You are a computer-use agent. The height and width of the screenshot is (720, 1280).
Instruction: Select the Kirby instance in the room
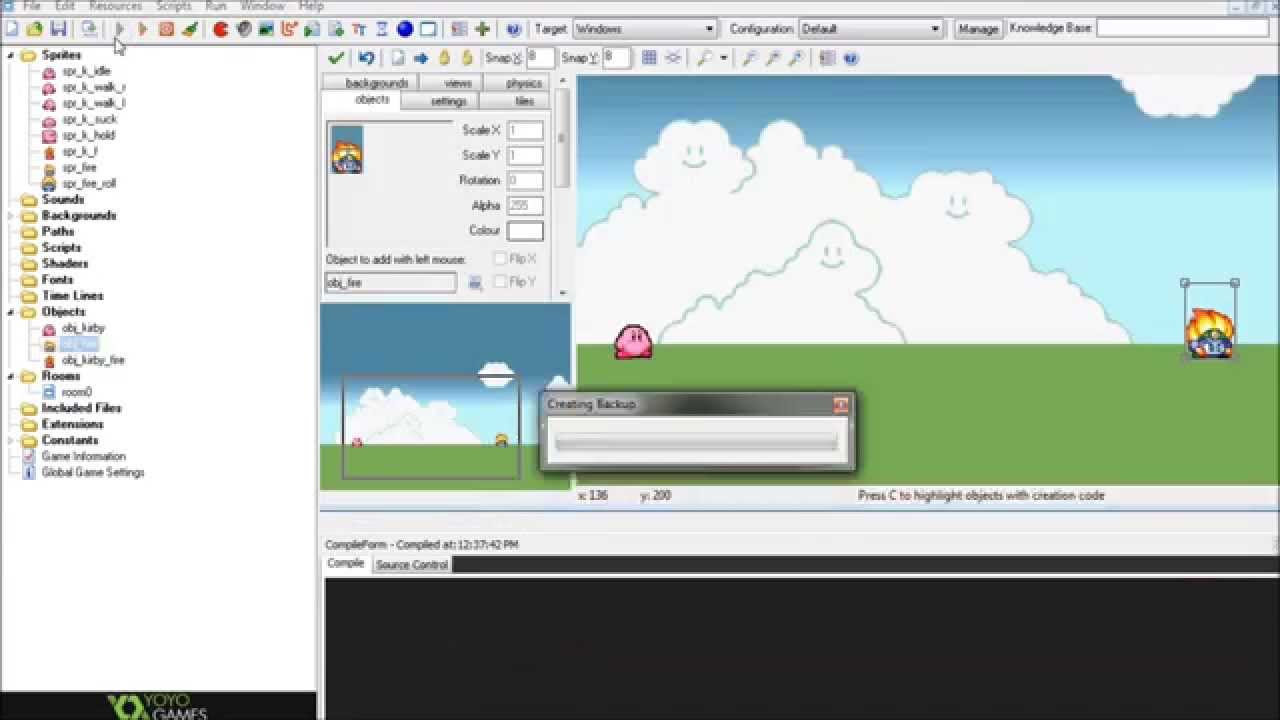633,341
